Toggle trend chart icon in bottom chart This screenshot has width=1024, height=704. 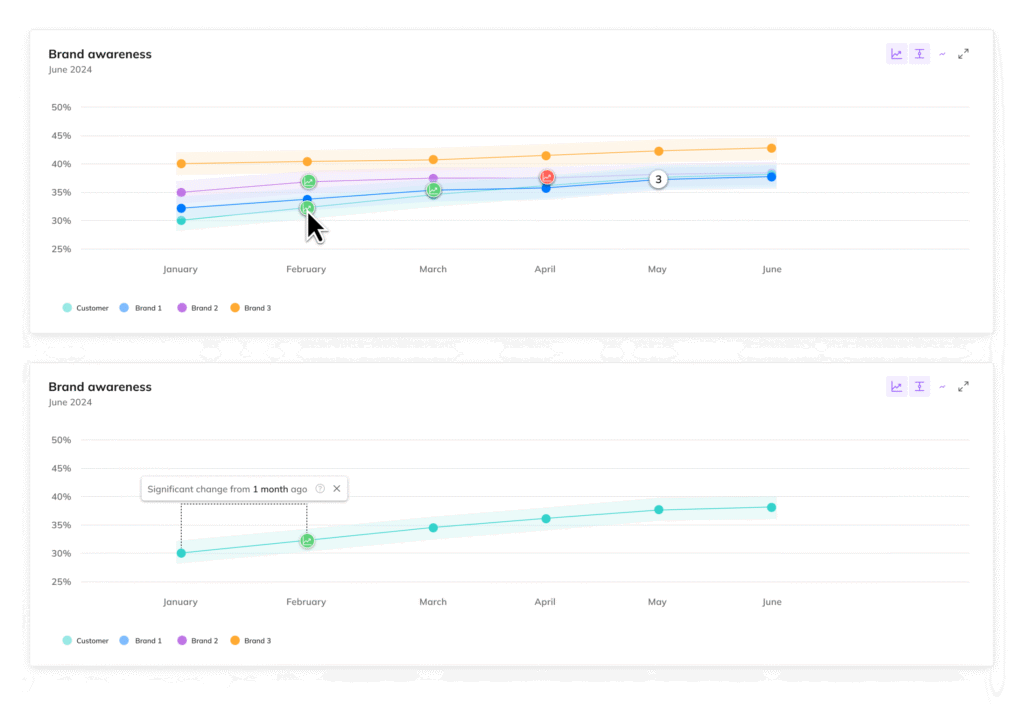pyautogui.click(x=897, y=387)
